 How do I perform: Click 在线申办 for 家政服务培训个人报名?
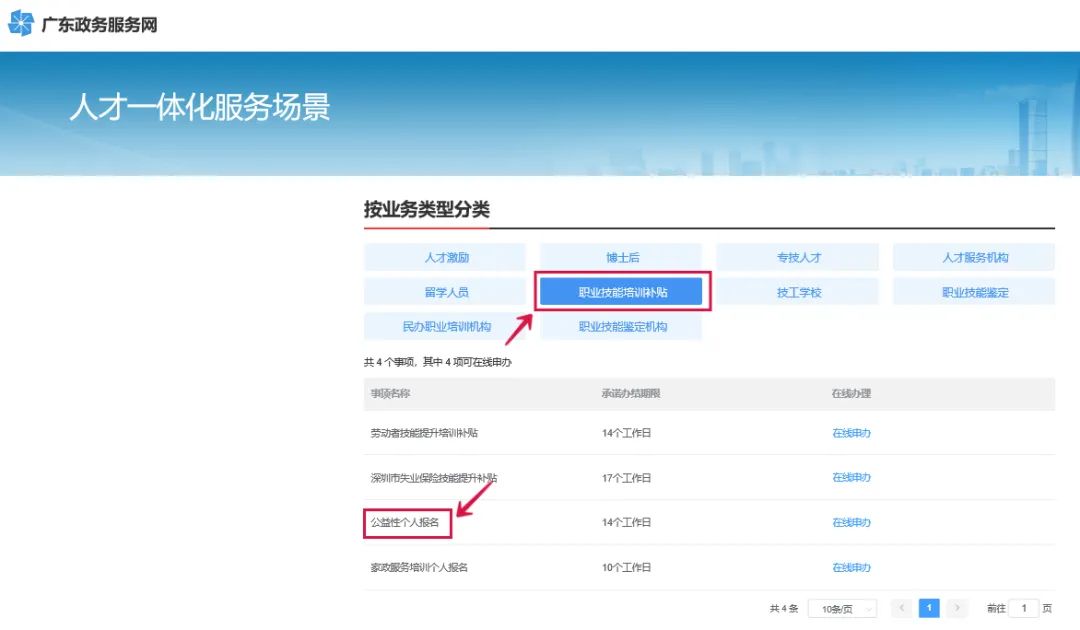pos(851,567)
